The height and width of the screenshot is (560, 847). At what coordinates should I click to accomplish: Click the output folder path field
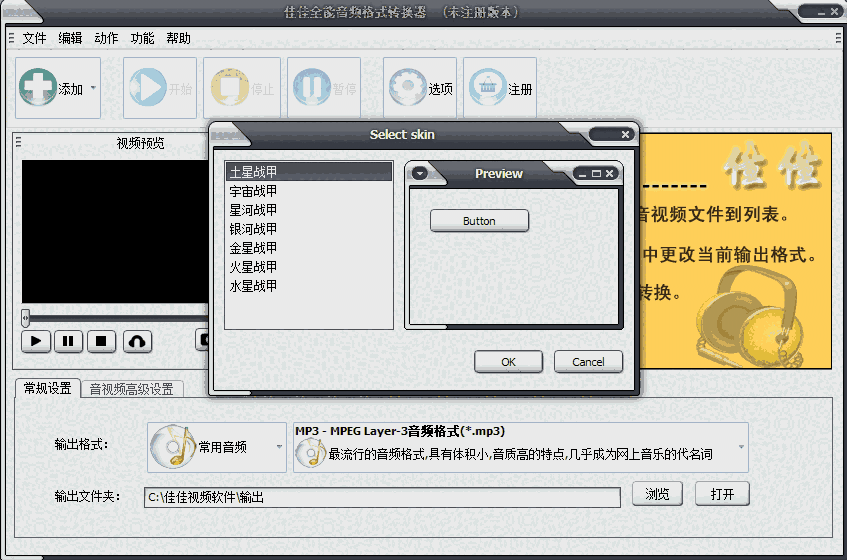[382, 497]
